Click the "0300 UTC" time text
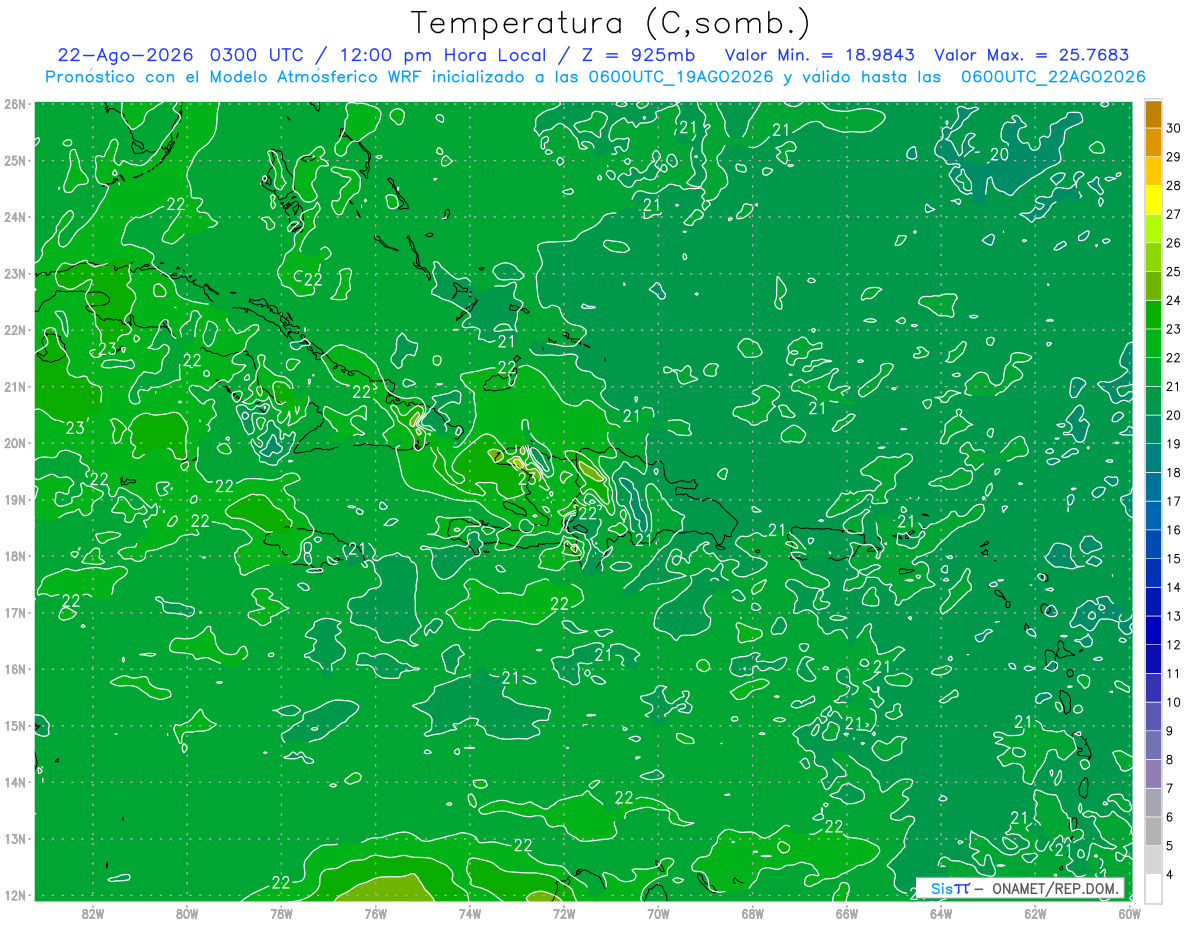 click(x=259, y=55)
